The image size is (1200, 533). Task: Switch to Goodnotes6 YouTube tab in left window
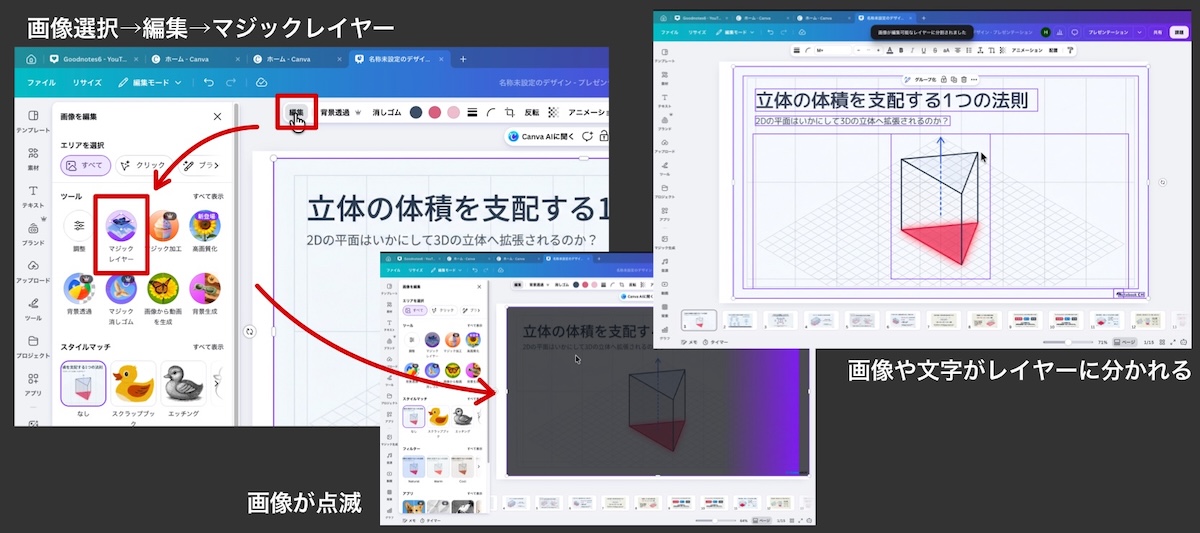pos(96,59)
